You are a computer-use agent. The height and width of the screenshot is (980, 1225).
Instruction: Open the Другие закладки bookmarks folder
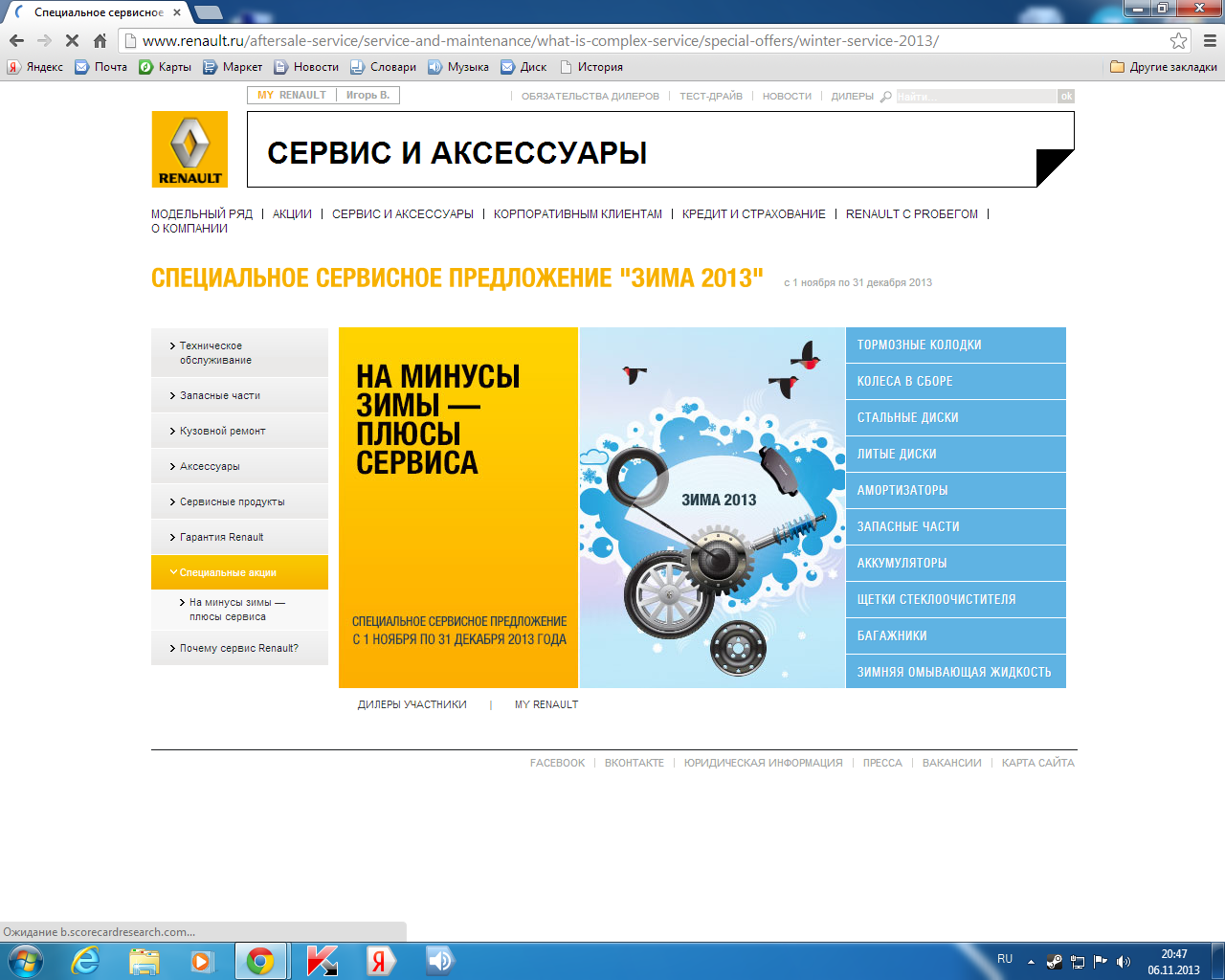tap(1164, 67)
